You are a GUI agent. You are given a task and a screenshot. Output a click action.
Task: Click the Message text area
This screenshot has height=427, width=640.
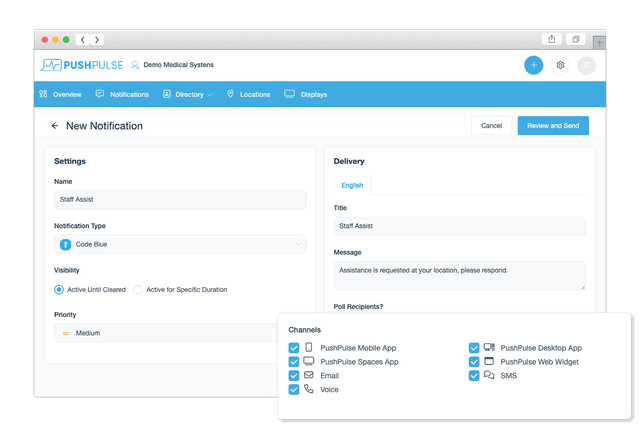click(x=459, y=275)
